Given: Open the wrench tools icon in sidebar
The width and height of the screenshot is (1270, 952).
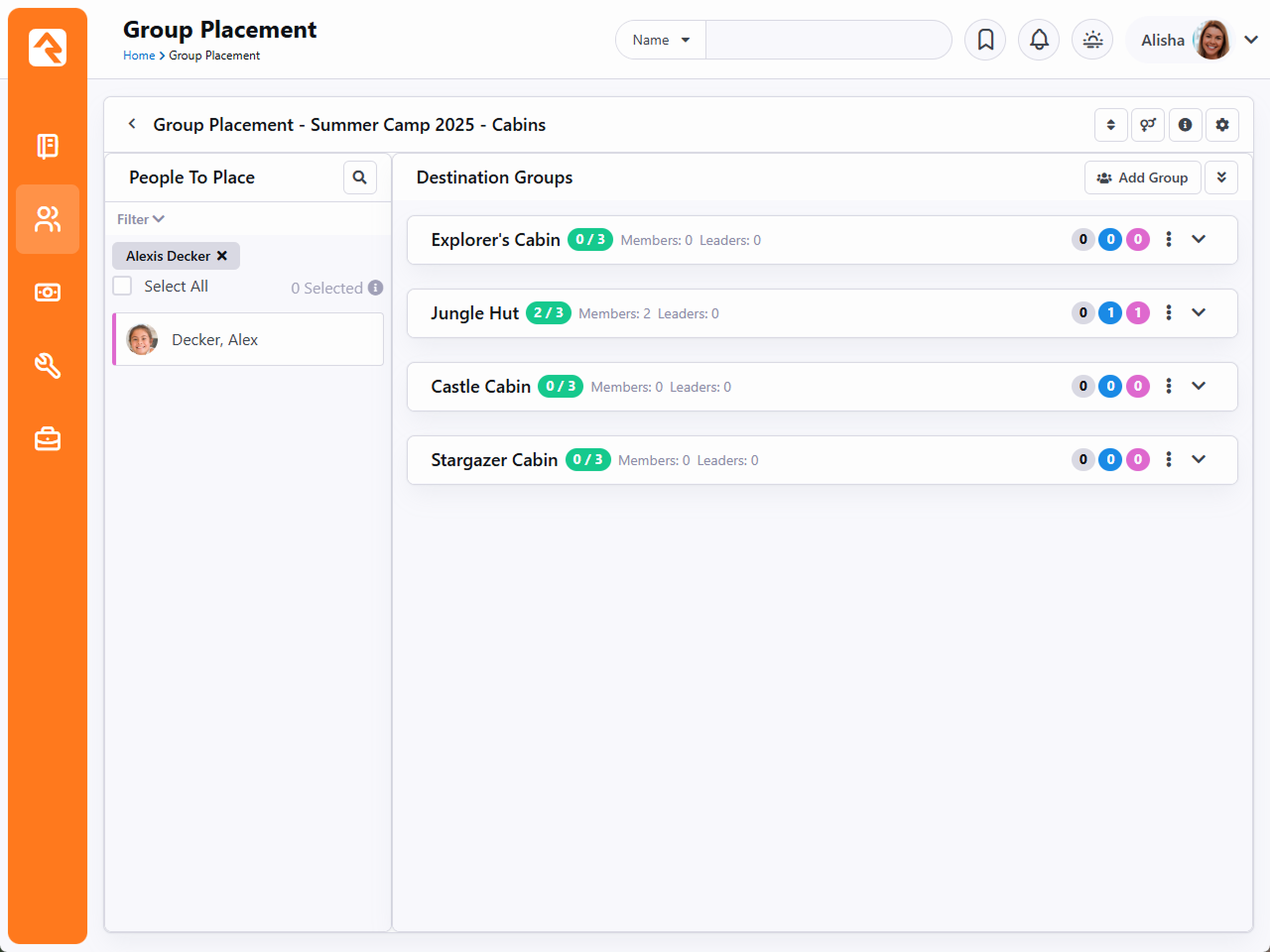Looking at the screenshot, I should coord(48,366).
